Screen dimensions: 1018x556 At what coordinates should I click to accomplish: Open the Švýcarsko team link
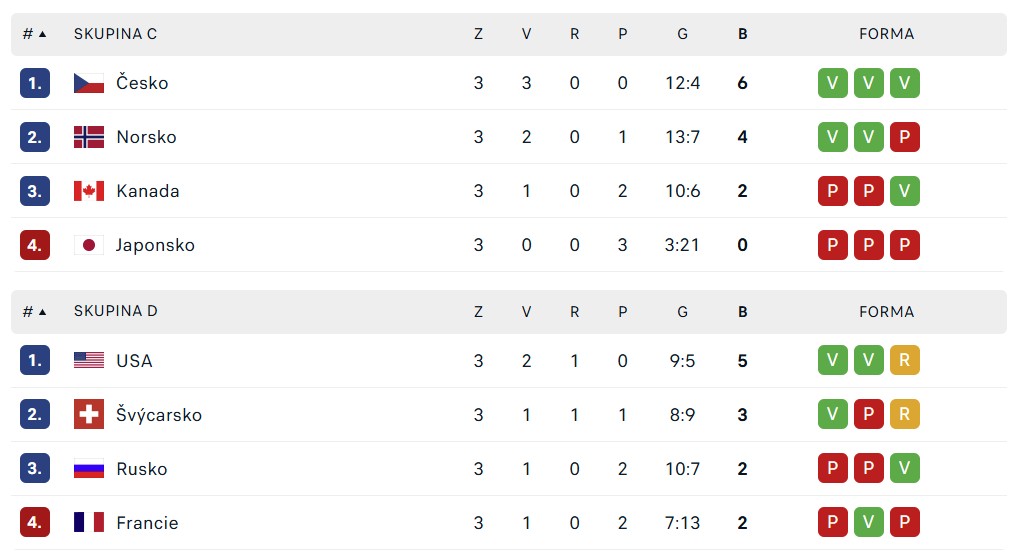159,414
